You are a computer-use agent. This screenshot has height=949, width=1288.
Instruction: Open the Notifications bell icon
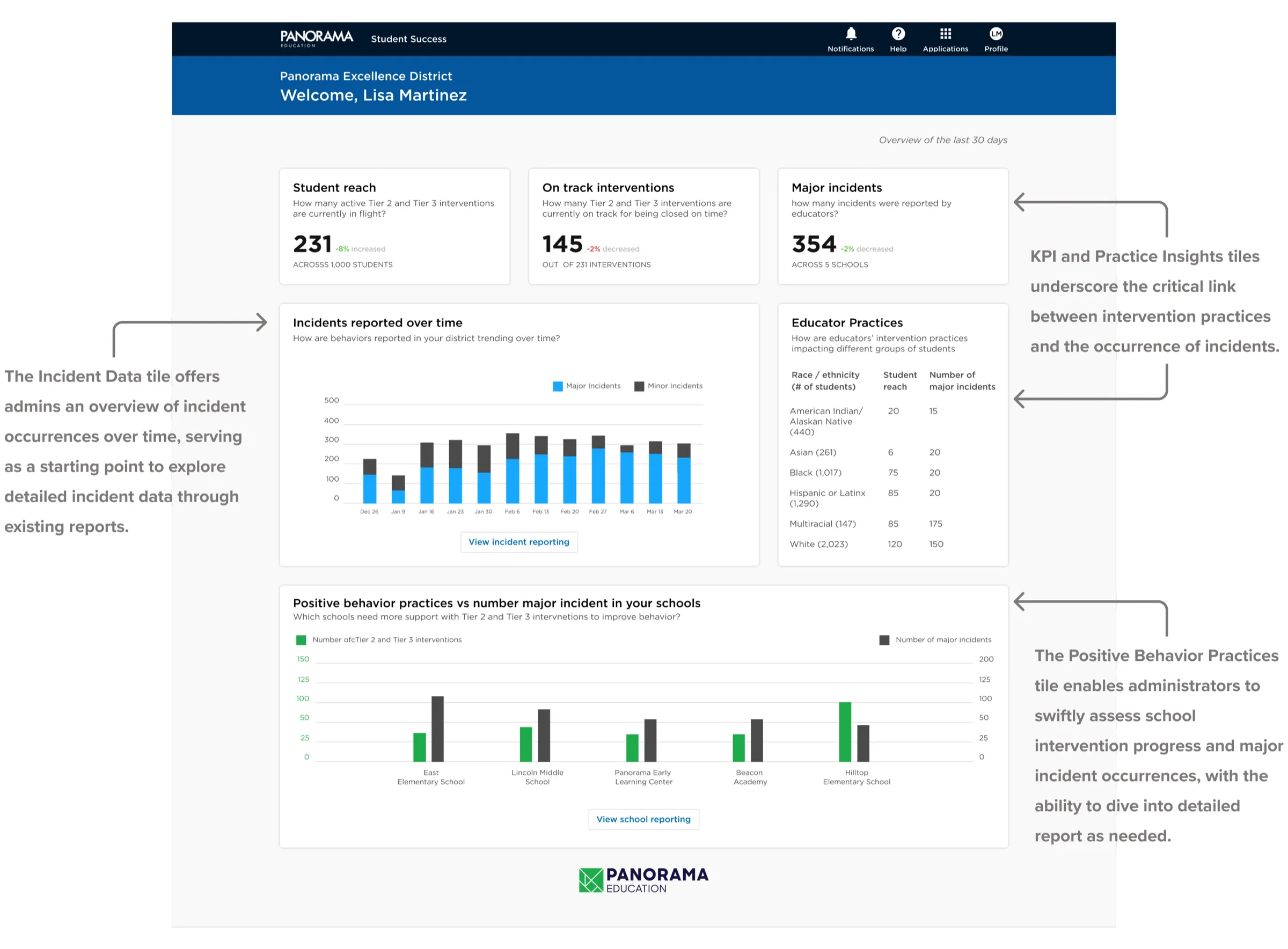pyautogui.click(x=851, y=33)
